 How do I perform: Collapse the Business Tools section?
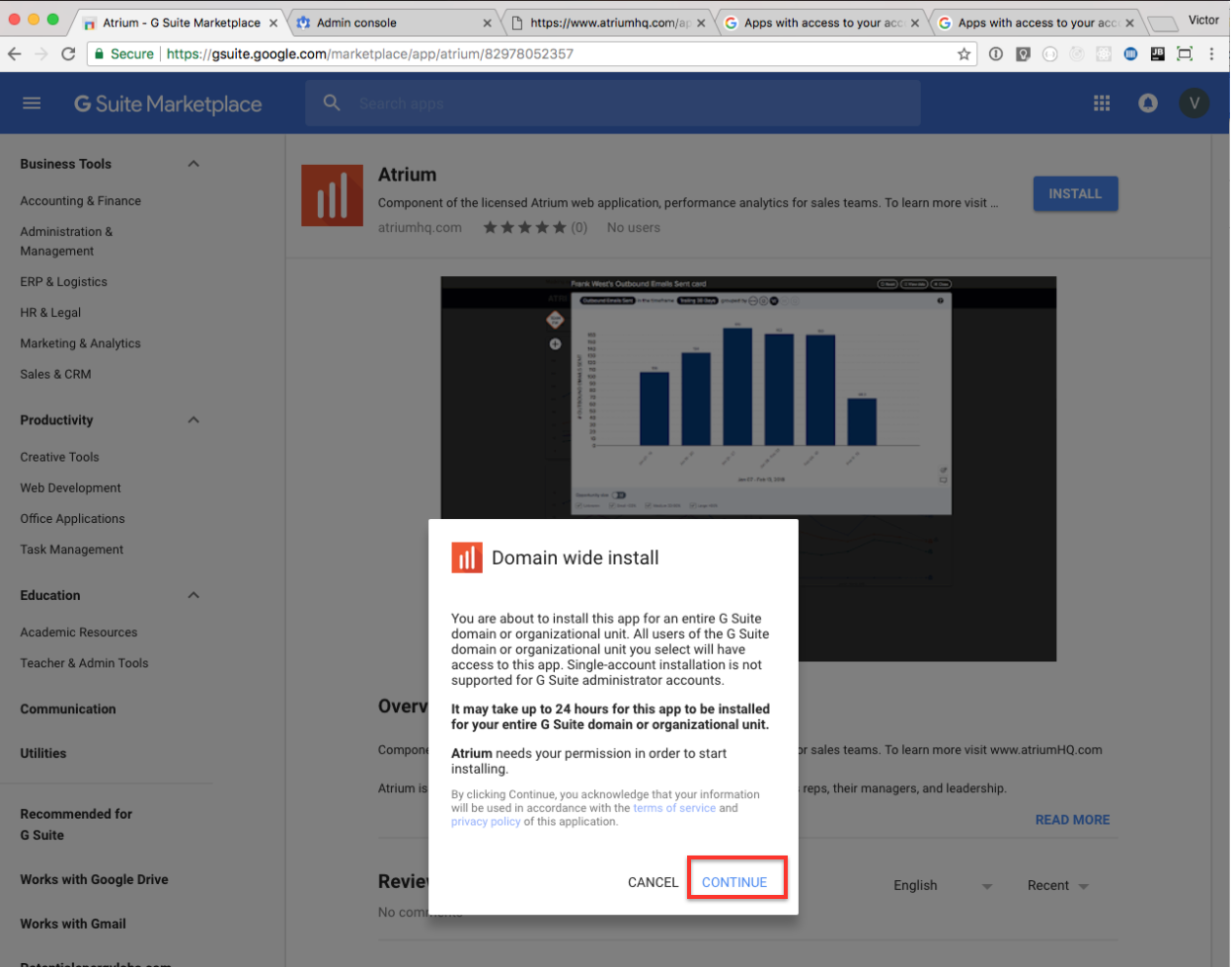pos(193,164)
